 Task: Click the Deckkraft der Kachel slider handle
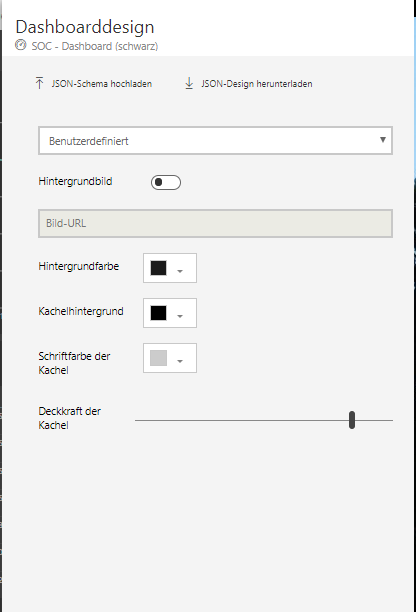click(x=352, y=420)
